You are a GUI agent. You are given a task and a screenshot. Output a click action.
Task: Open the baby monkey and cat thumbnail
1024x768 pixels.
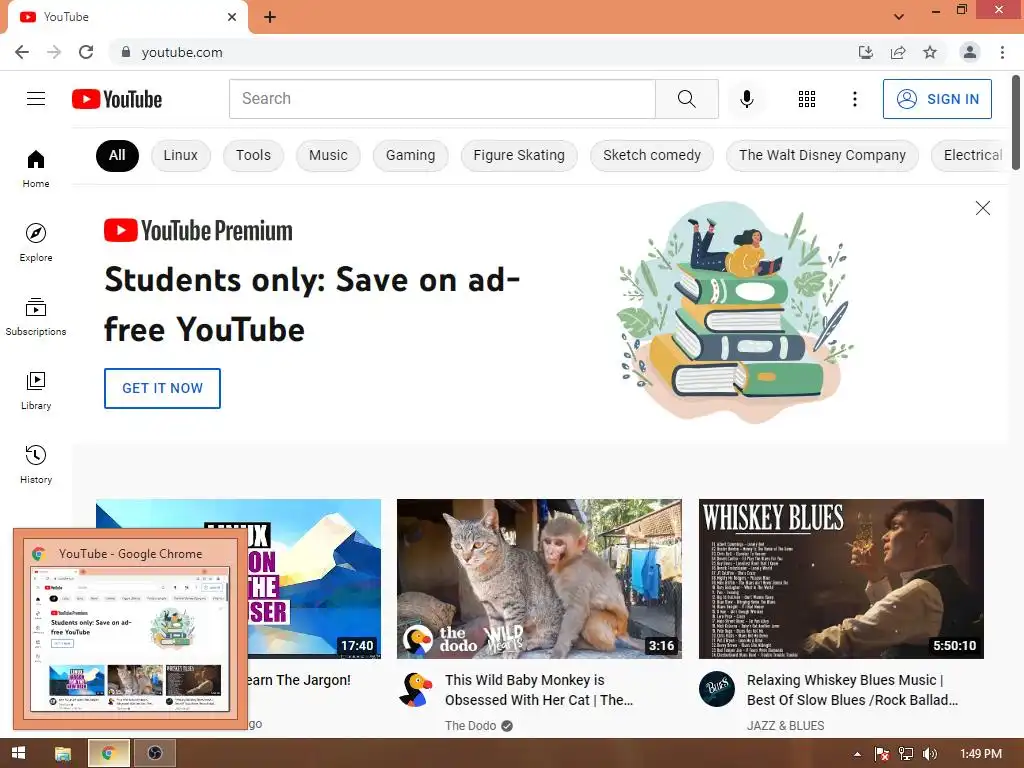coord(539,579)
